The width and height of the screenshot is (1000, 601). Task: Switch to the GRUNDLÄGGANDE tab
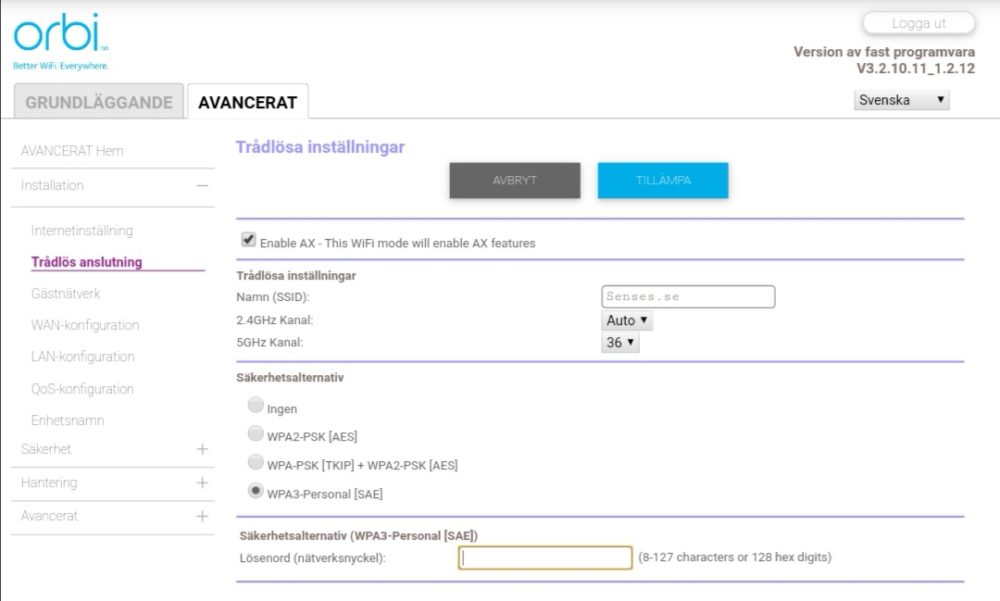click(99, 102)
